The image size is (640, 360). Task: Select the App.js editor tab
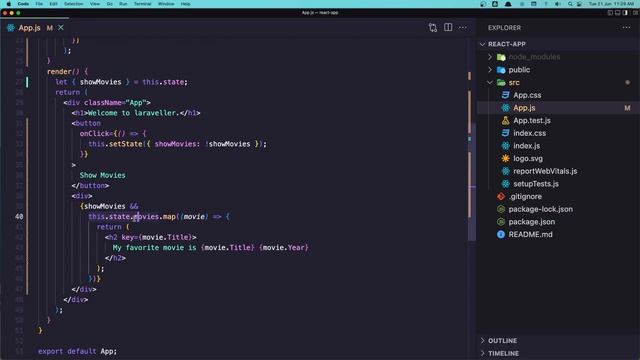coord(35,28)
